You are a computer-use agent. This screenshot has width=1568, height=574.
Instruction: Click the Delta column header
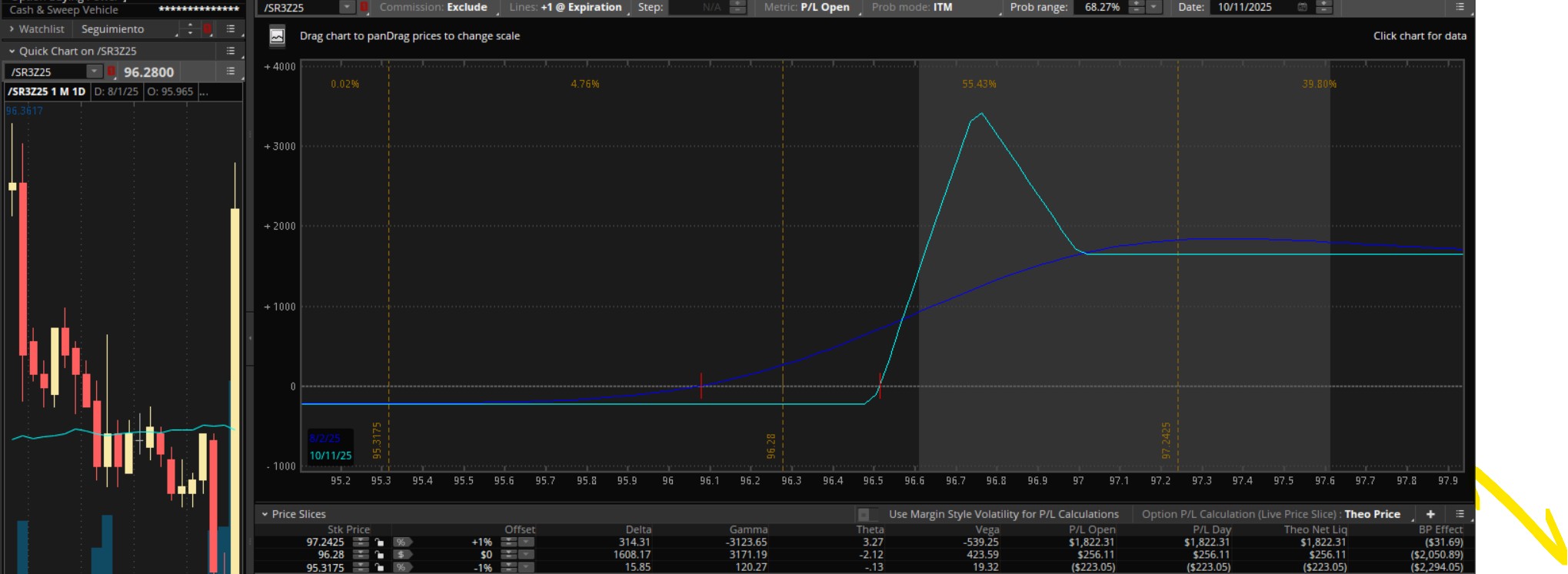pyautogui.click(x=638, y=529)
